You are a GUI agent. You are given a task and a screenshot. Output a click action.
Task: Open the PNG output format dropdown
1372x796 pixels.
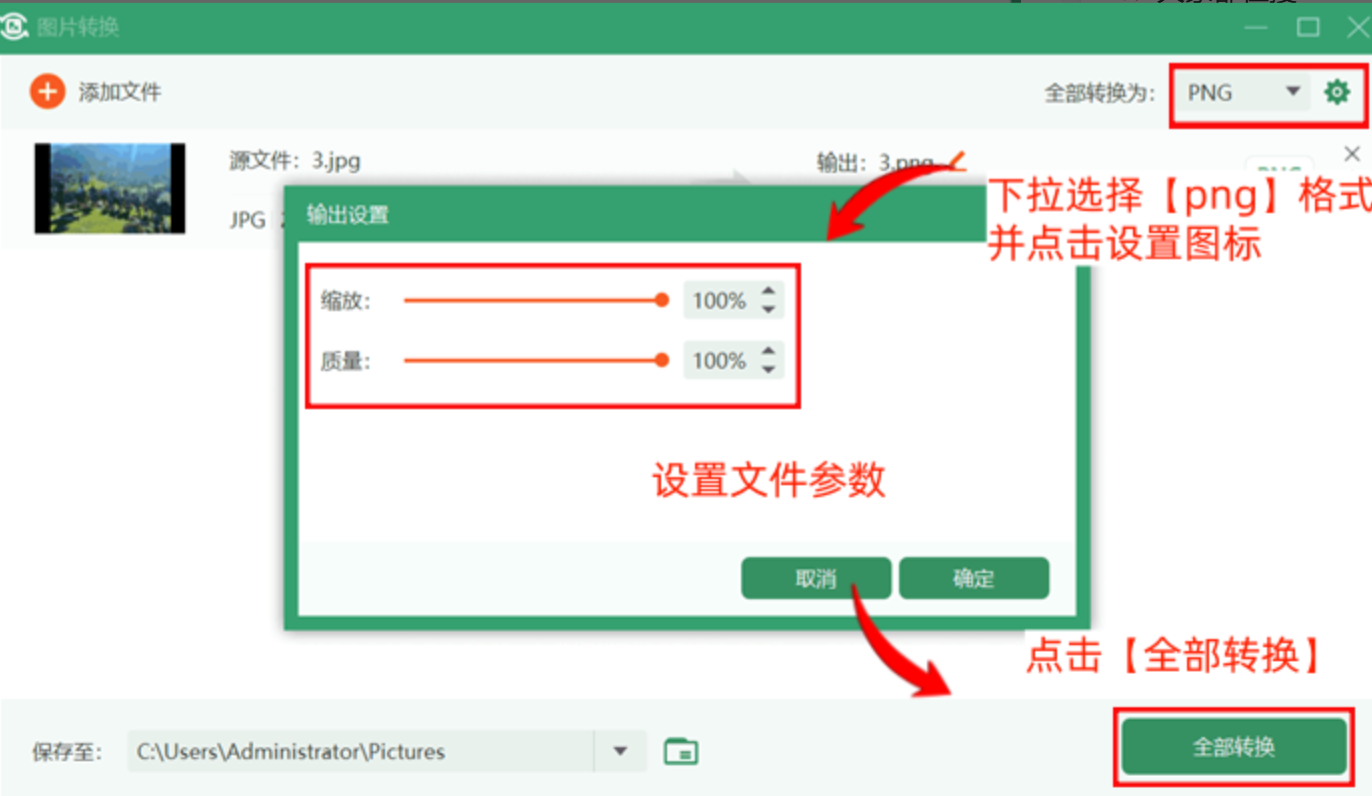click(1245, 92)
